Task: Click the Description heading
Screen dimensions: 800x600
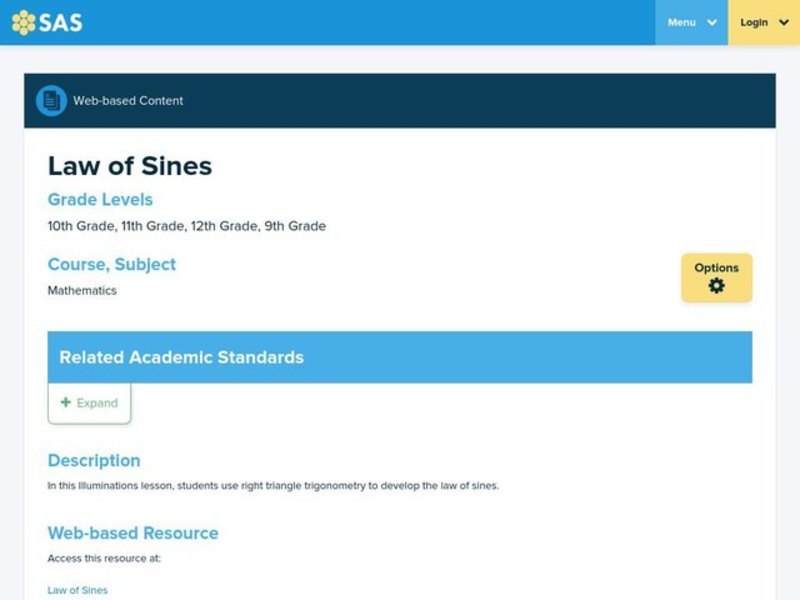Action: (x=93, y=461)
